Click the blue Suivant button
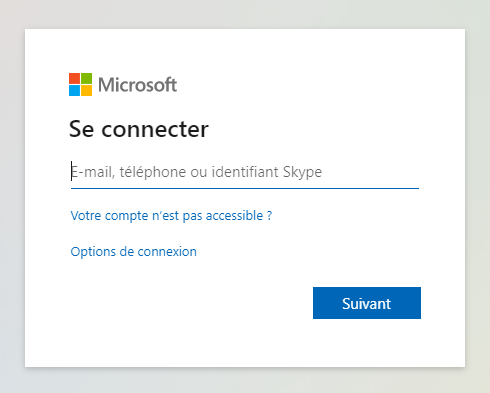The height and width of the screenshot is (393, 490). 367,303
